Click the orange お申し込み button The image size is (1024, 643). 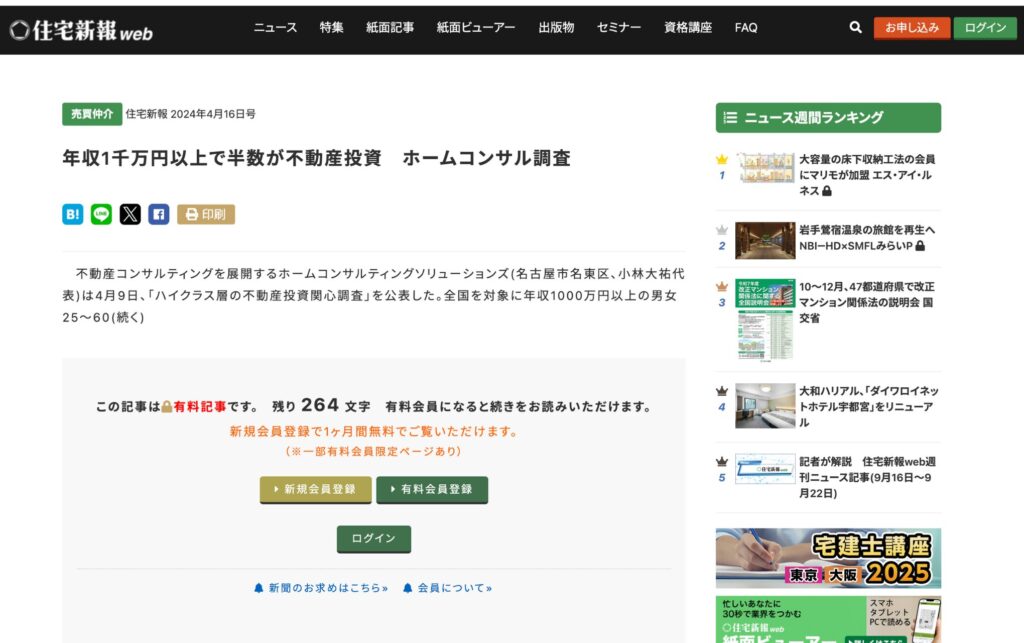(x=911, y=28)
